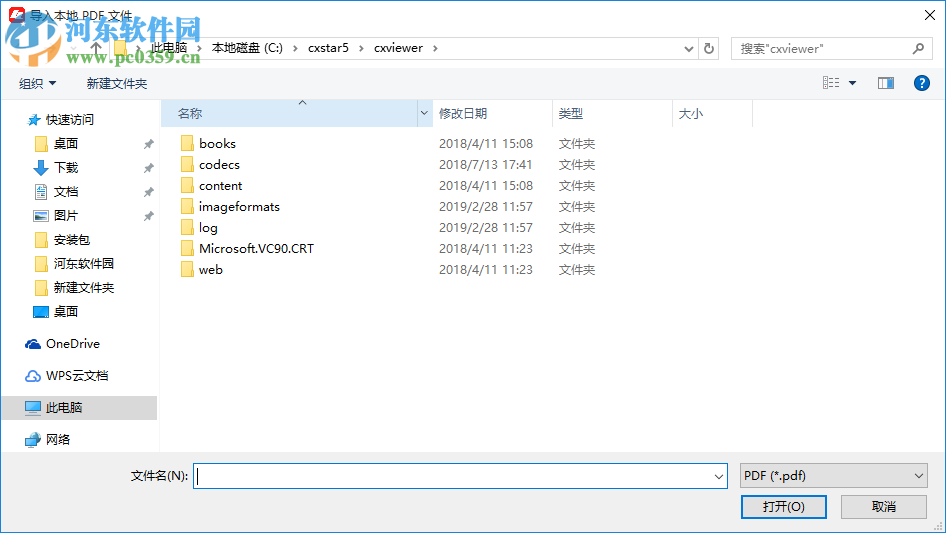Open the 组织 menu
Viewport: 946px width, 533px height.
pyautogui.click(x=37, y=83)
